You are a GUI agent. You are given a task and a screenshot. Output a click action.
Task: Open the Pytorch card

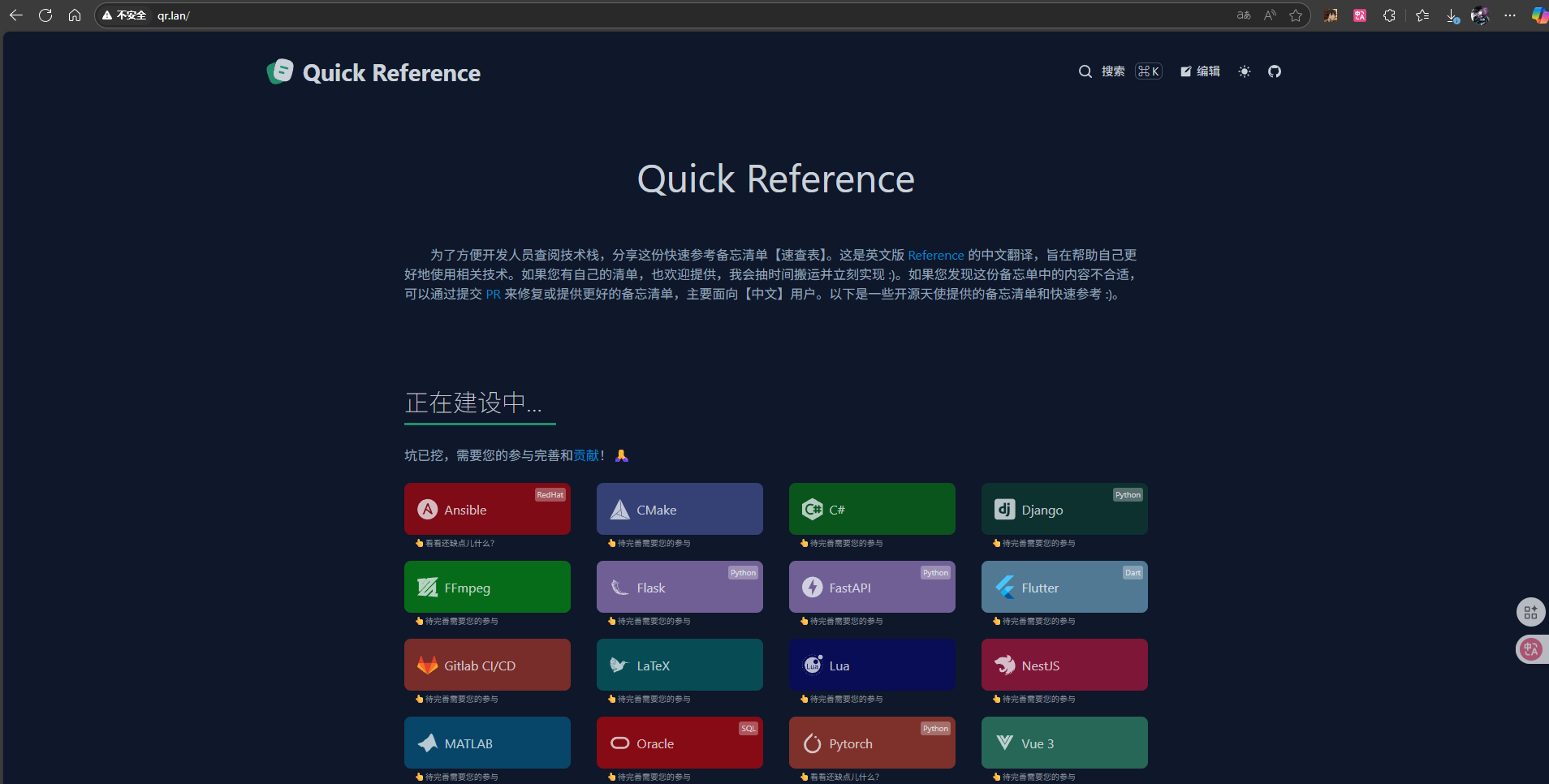872,743
